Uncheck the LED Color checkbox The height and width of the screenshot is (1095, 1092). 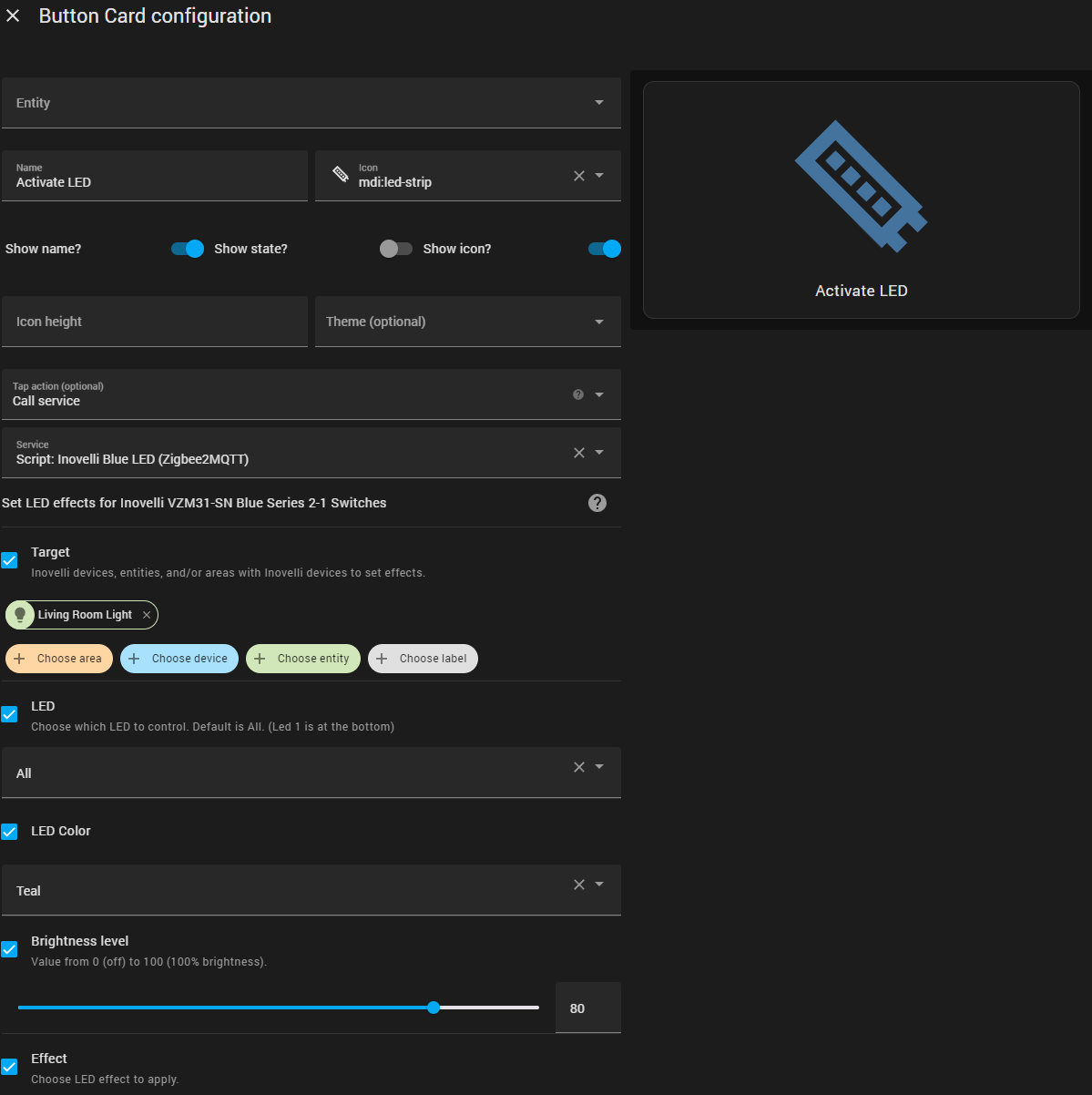click(x=10, y=832)
